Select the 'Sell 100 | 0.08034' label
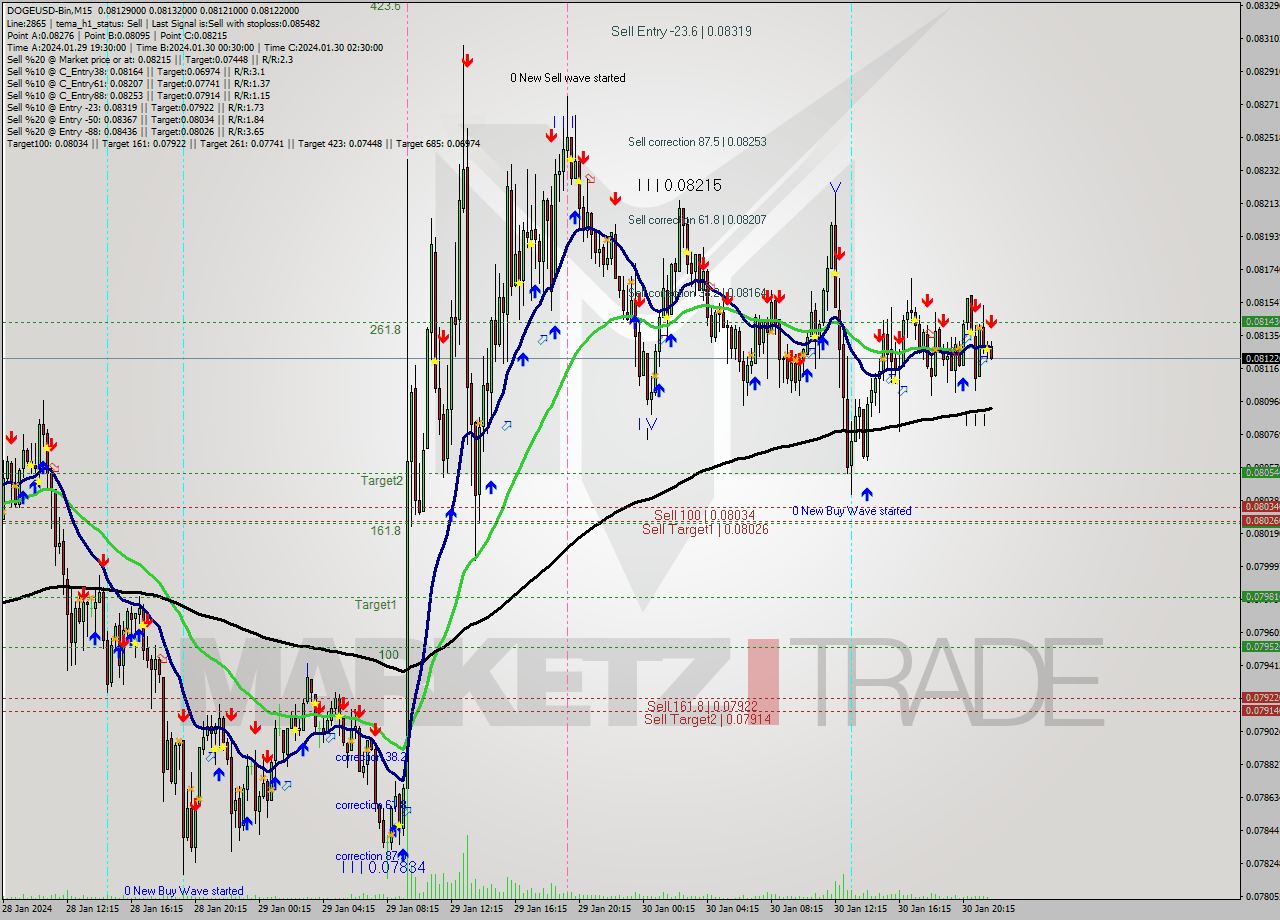This screenshot has width=1280, height=920. [704, 515]
